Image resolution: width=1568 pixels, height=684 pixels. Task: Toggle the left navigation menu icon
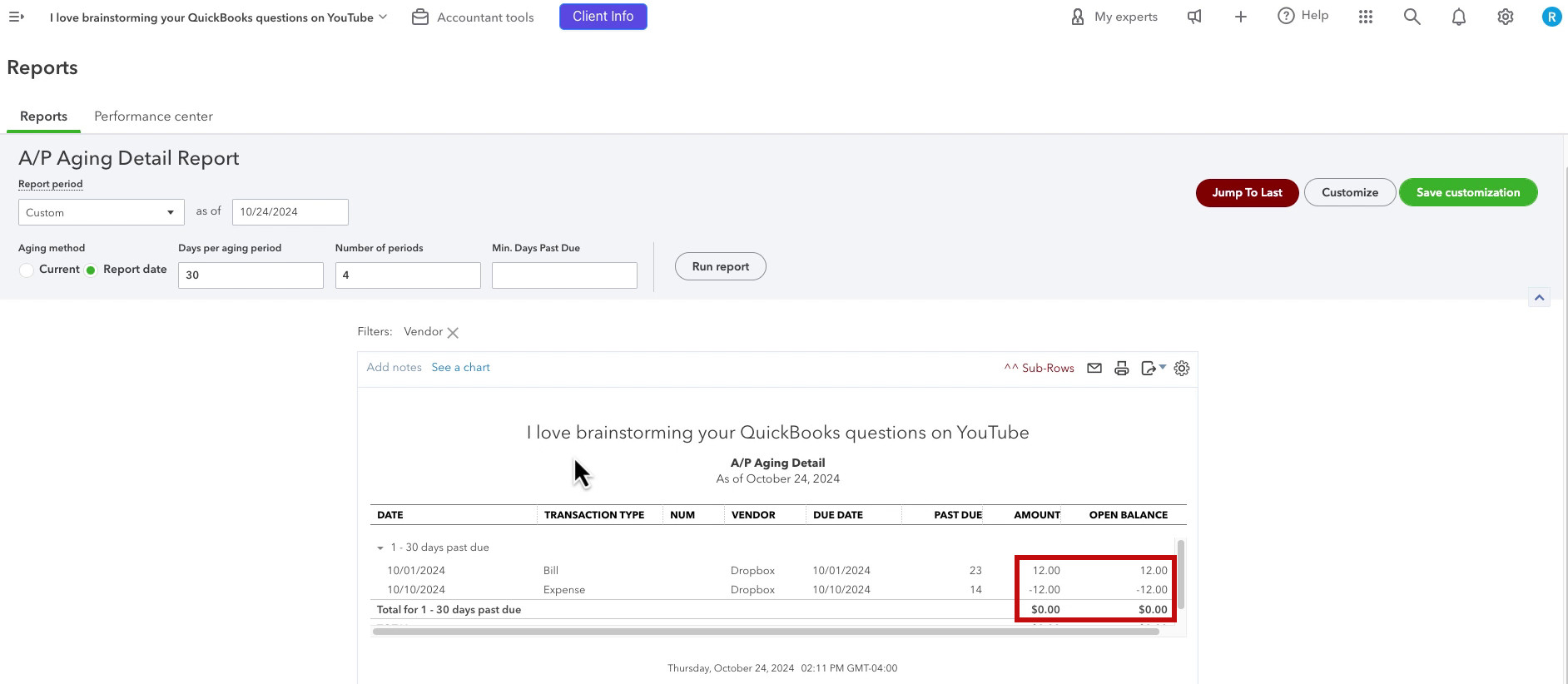coord(16,17)
